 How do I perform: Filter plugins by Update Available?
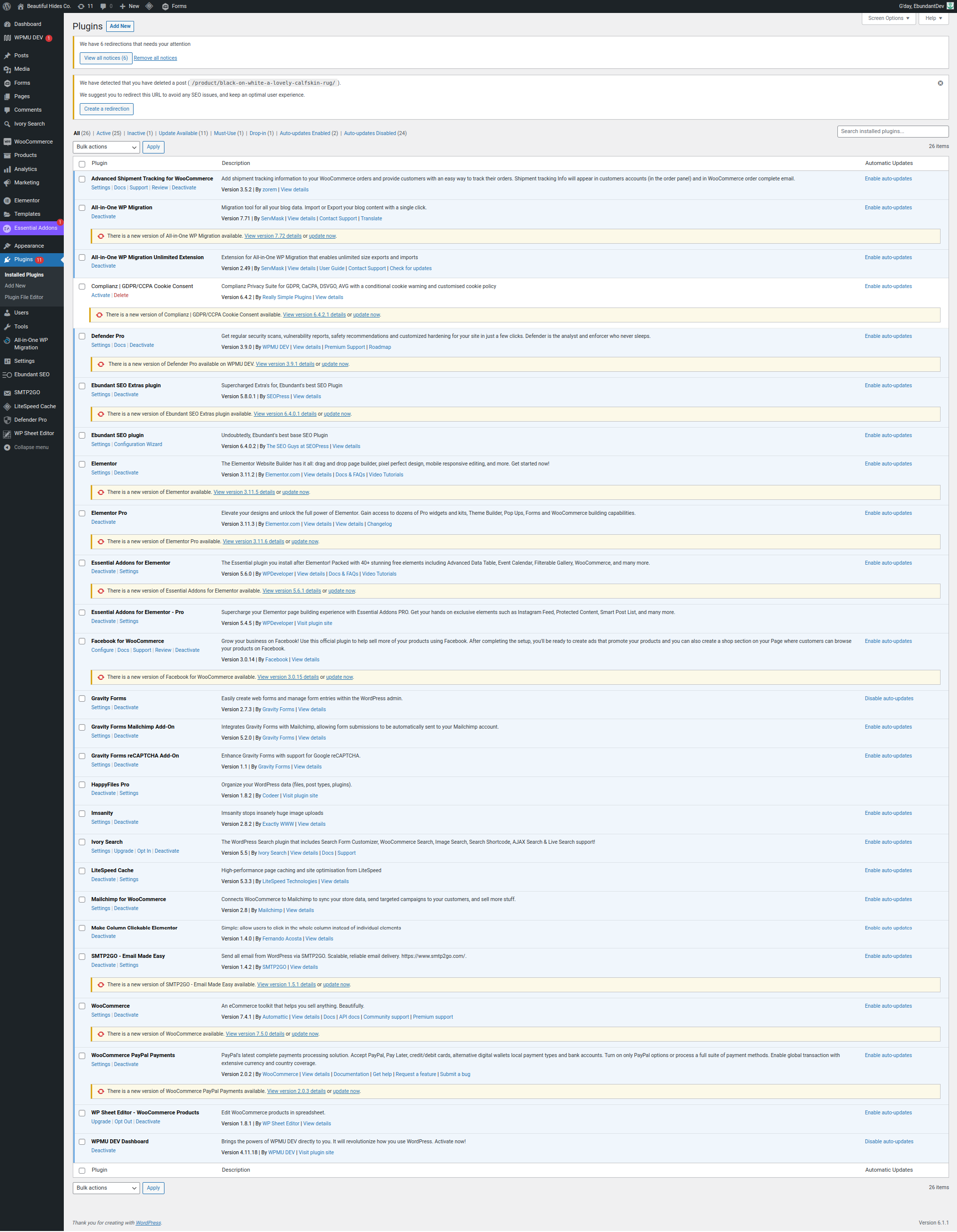(178, 134)
